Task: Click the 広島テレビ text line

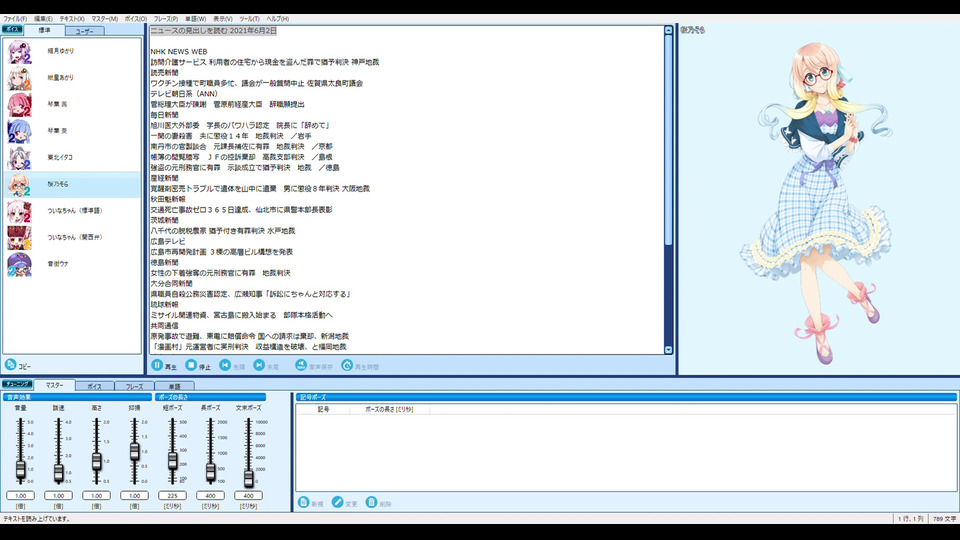Action: (168, 241)
